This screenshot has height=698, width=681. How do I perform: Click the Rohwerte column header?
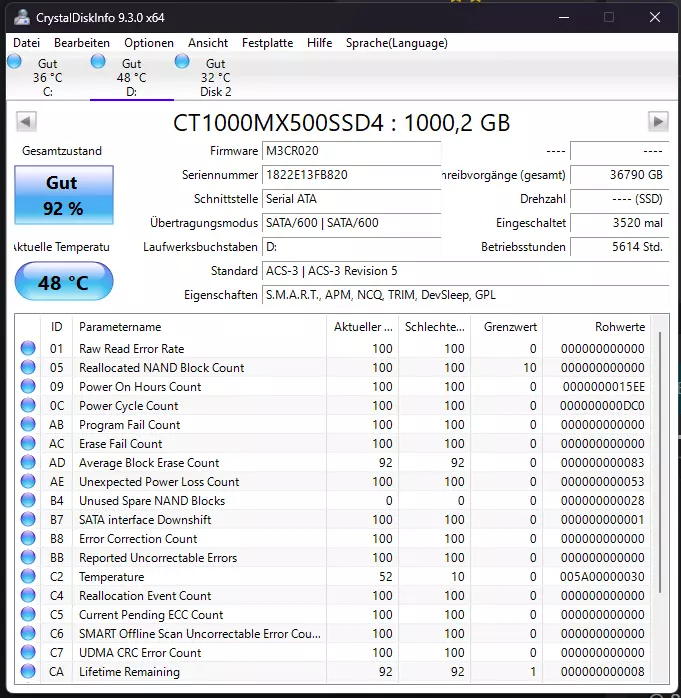point(596,327)
